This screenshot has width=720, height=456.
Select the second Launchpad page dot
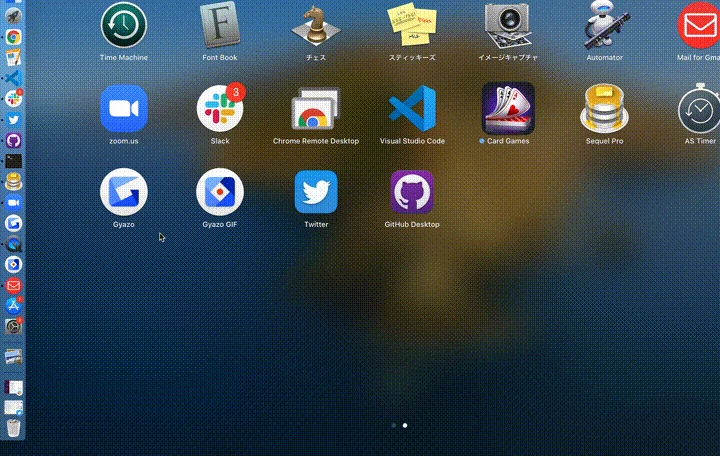(x=405, y=426)
